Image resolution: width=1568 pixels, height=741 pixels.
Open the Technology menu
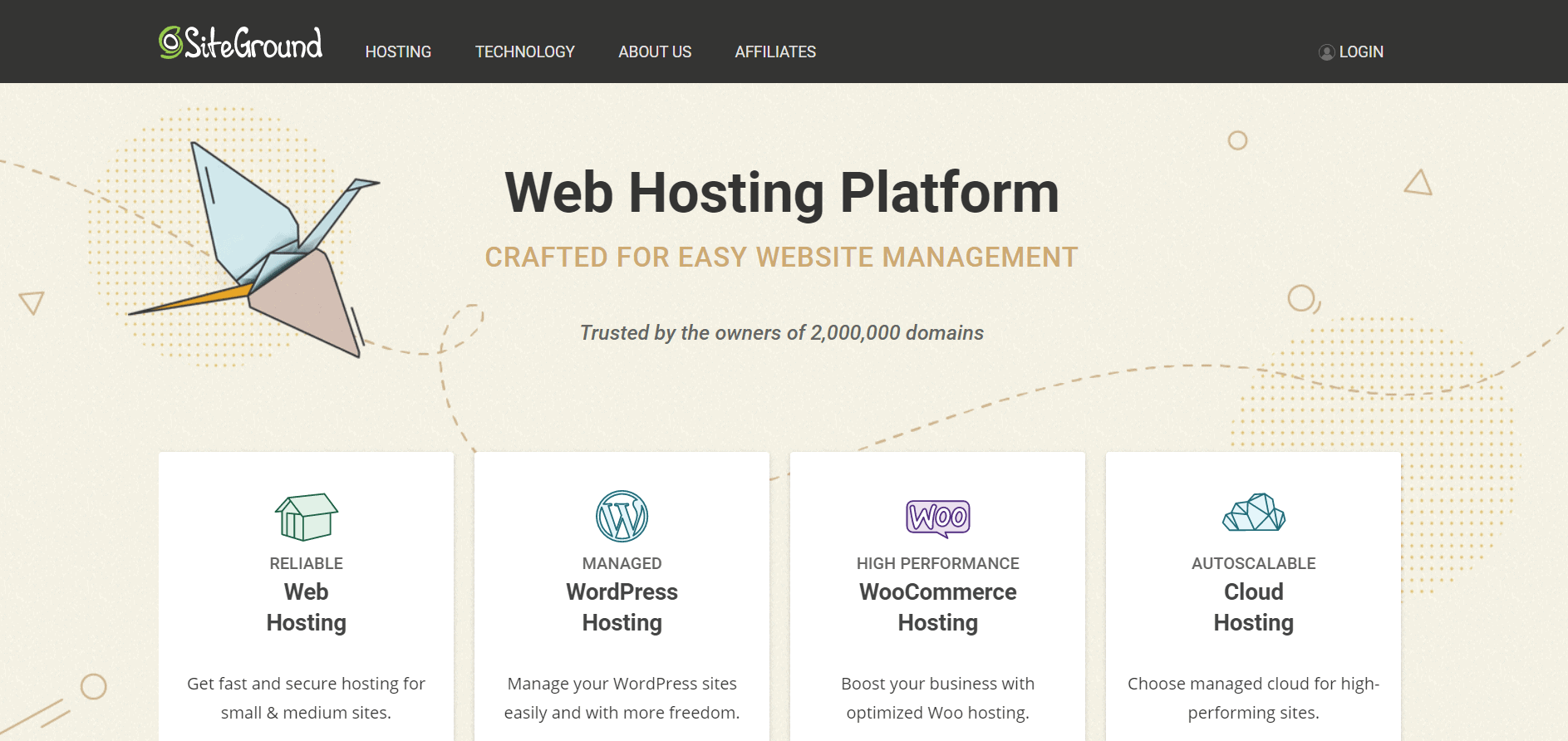(524, 52)
